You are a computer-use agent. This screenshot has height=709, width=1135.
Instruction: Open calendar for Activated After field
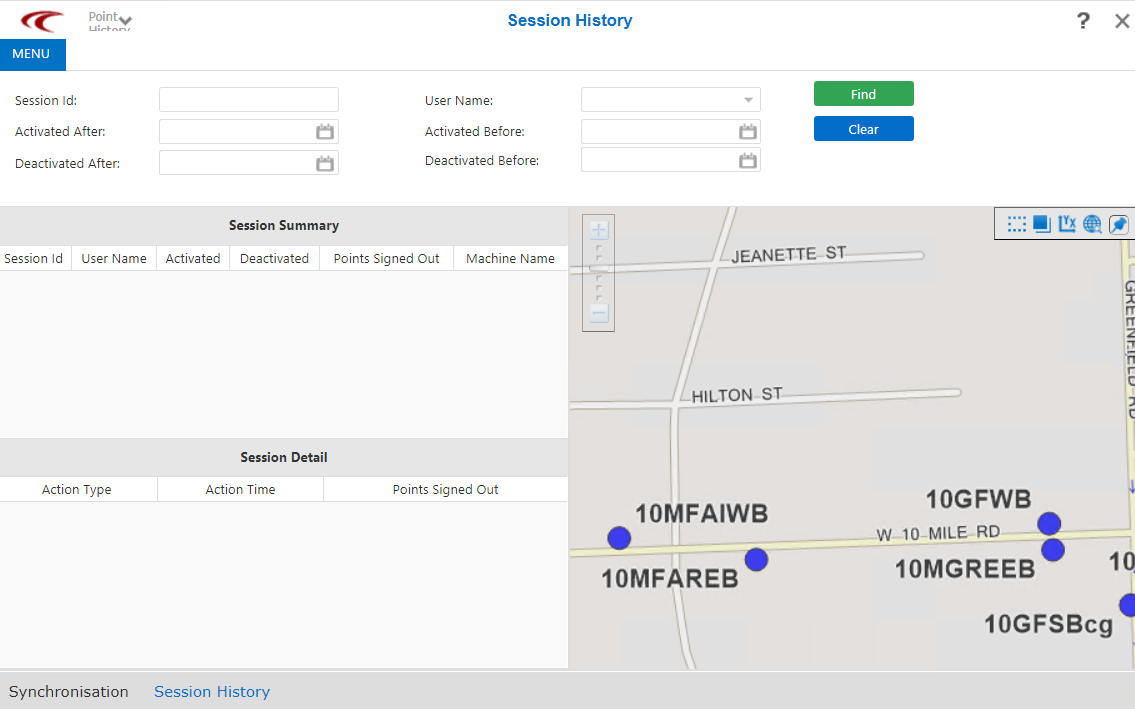pyautogui.click(x=325, y=132)
